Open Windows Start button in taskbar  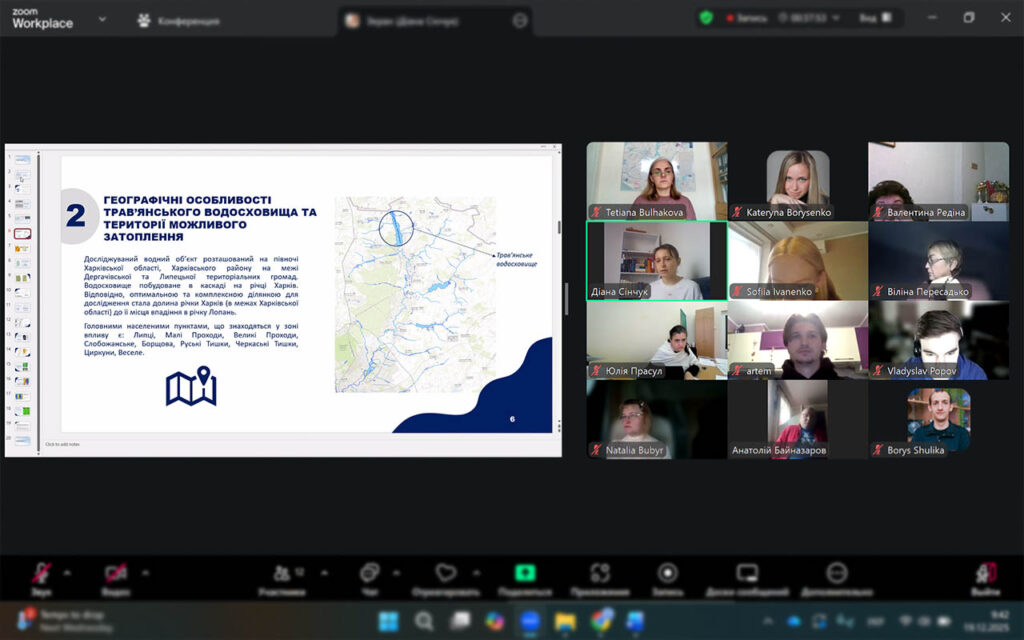388,621
